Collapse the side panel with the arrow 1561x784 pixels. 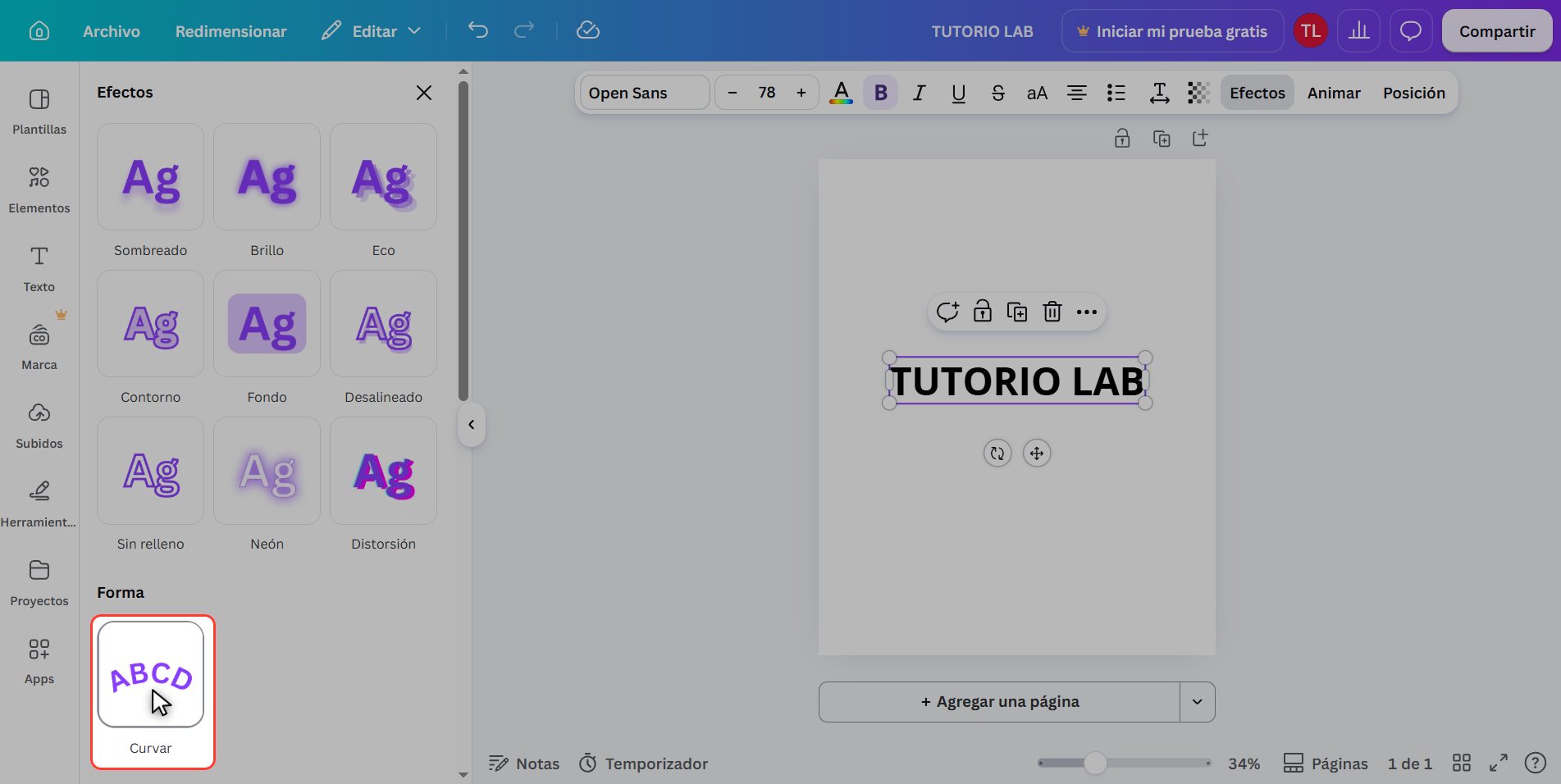472,424
